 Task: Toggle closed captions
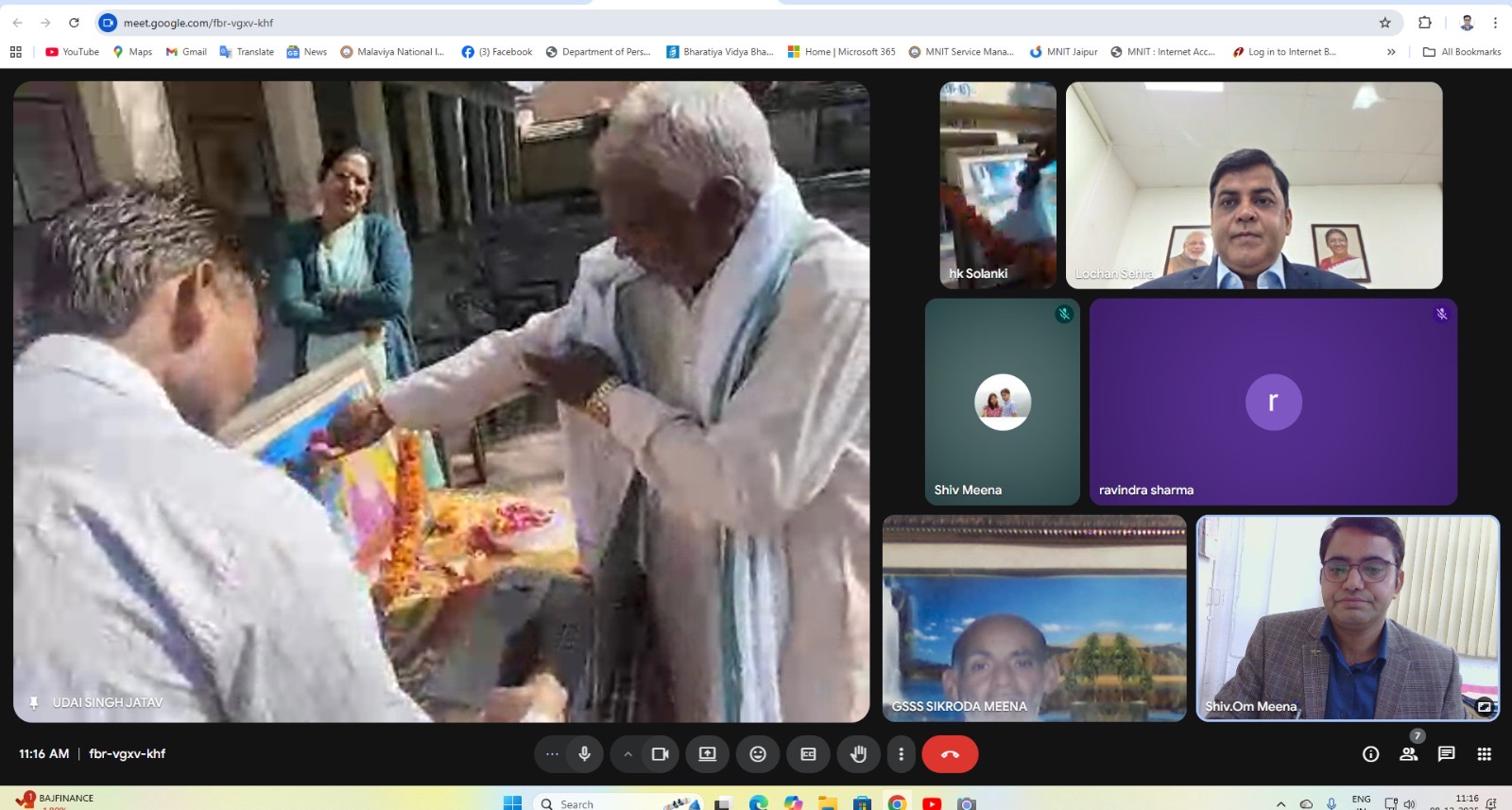click(808, 754)
